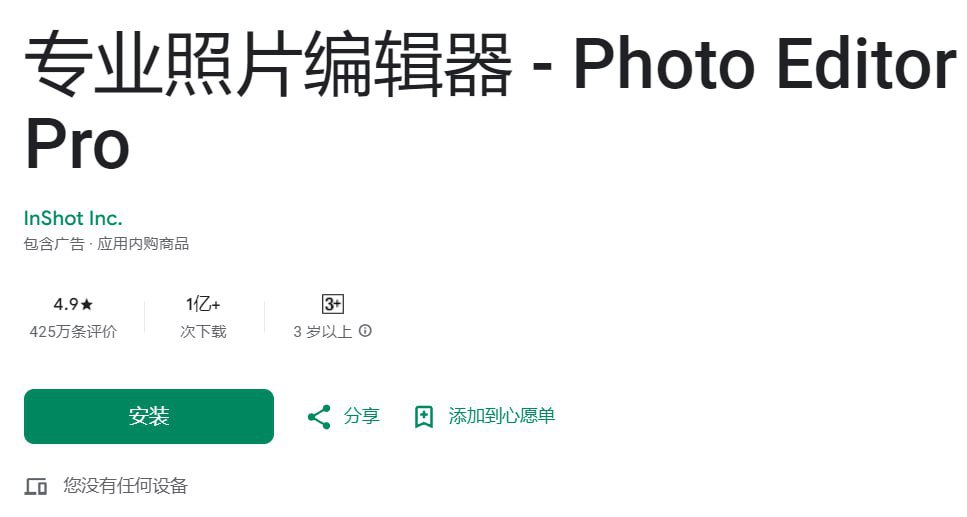967x517 pixels.
Task: Click the 3+ content rating badge
Action: click(x=332, y=304)
